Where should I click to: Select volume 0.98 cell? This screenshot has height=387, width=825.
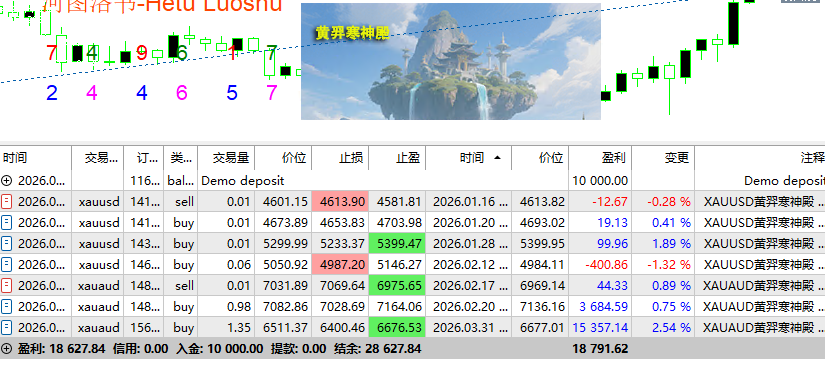(x=226, y=307)
